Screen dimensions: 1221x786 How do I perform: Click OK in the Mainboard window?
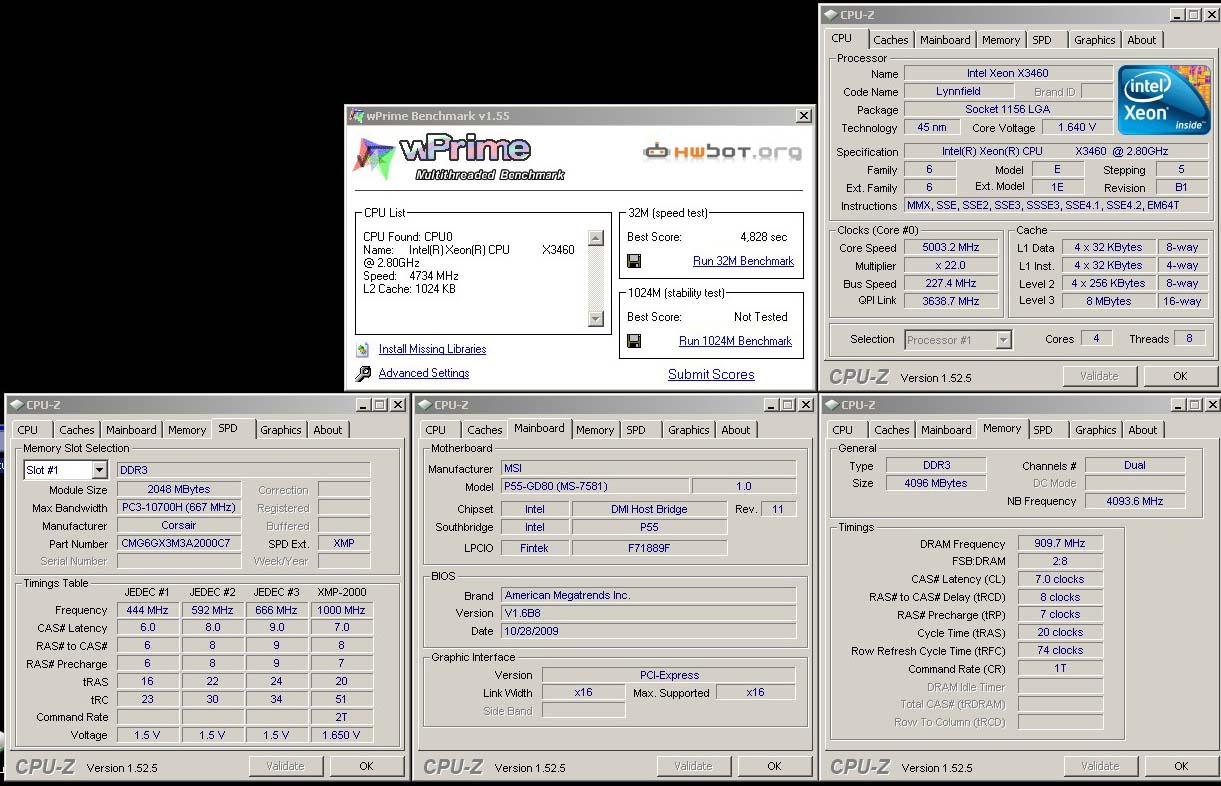[774, 766]
